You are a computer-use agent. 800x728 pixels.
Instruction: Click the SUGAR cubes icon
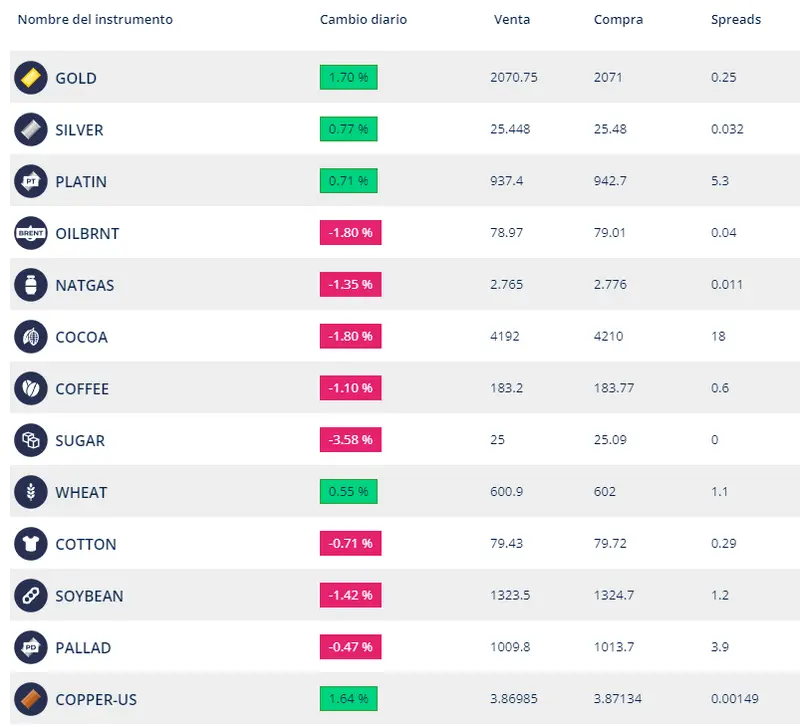31,440
